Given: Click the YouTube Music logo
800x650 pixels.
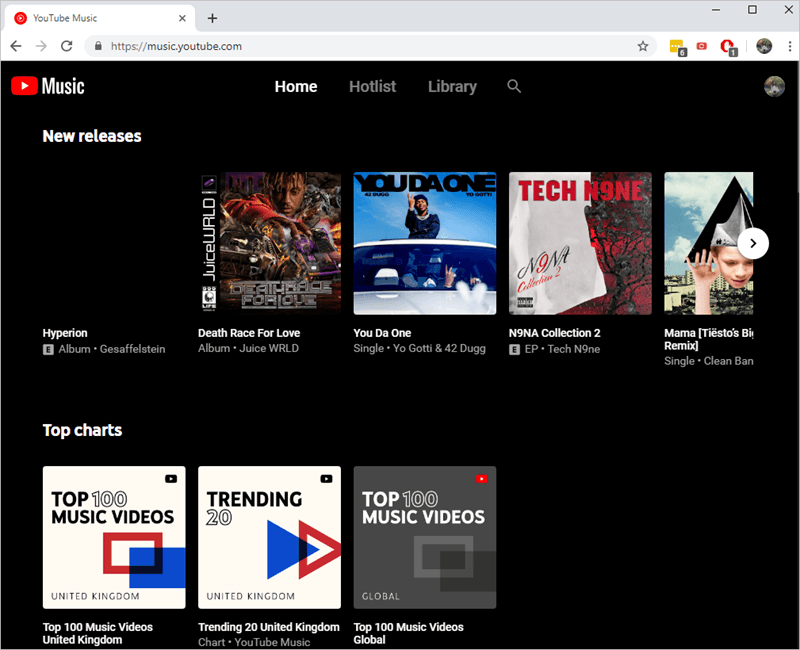Looking at the screenshot, I should (x=48, y=86).
